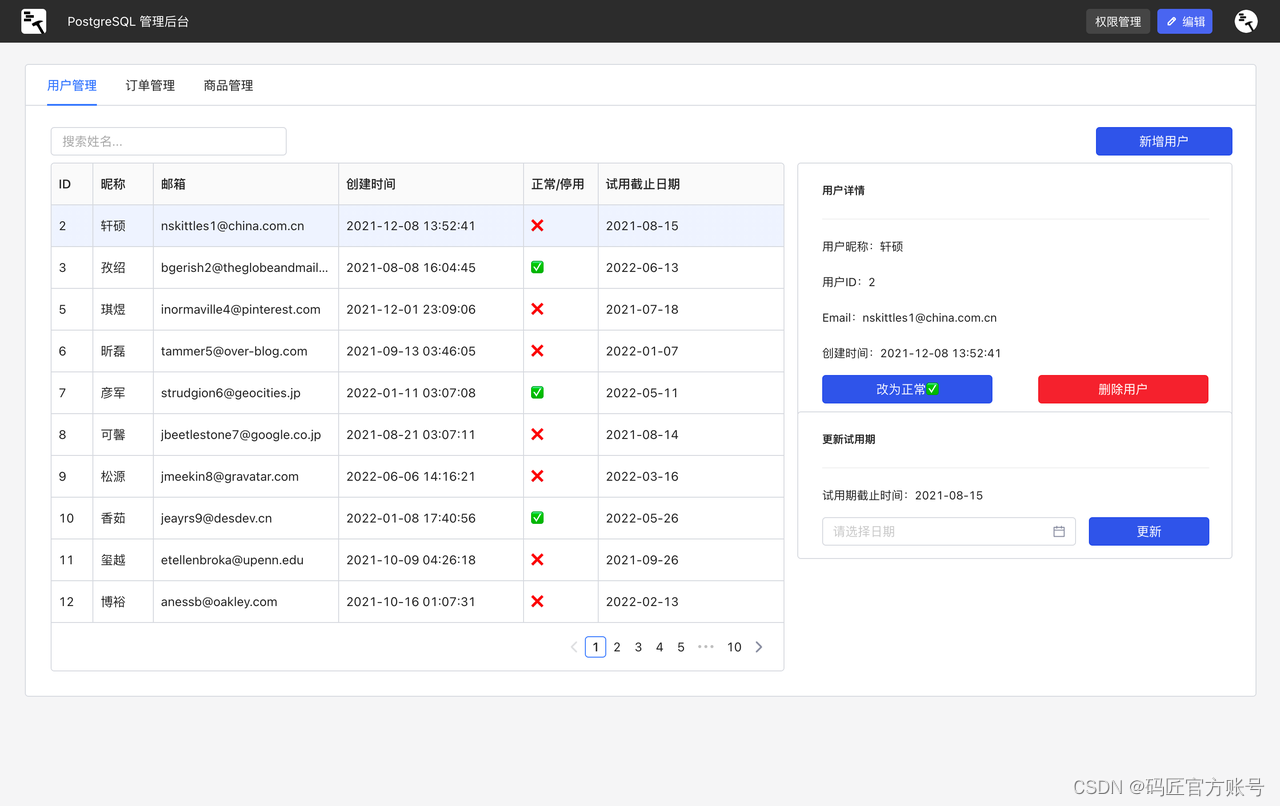The width and height of the screenshot is (1280, 806).
Task: Switch to the 商品管理 tab
Action: (228, 85)
